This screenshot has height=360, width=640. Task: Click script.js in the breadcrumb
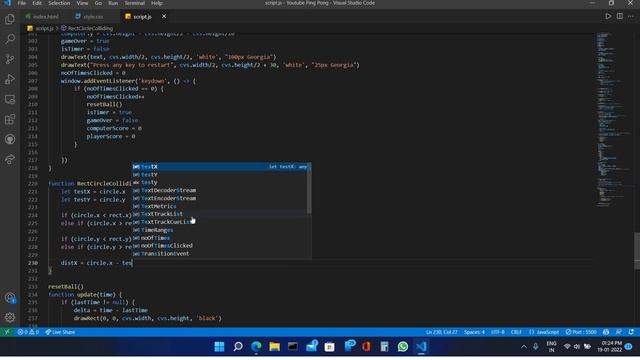[x=44, y=28]
